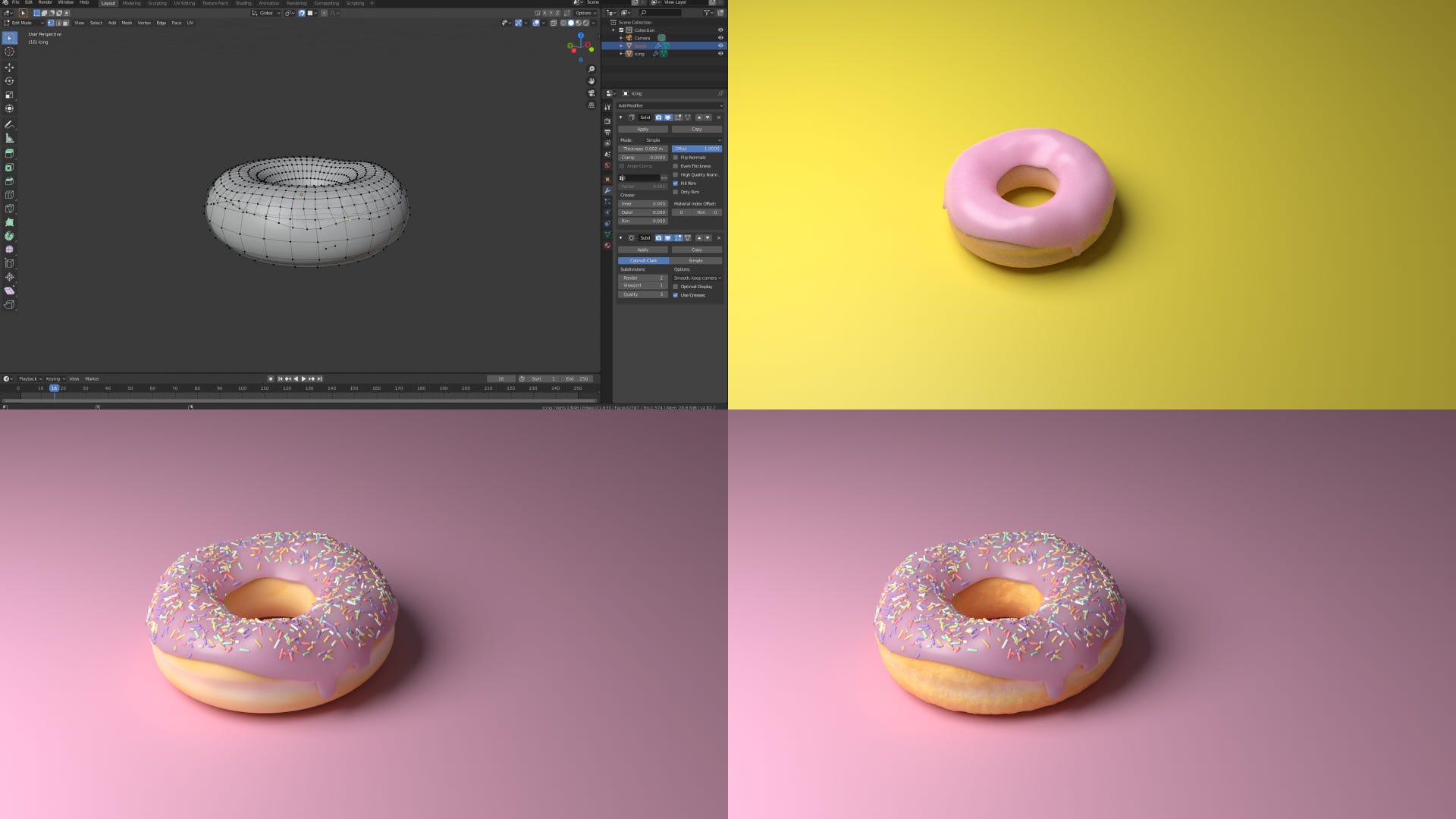This screenshot has width=1456, height=819.
Task: Uncheck the Fill Rim checkbox
Action: tap(676, 184)
